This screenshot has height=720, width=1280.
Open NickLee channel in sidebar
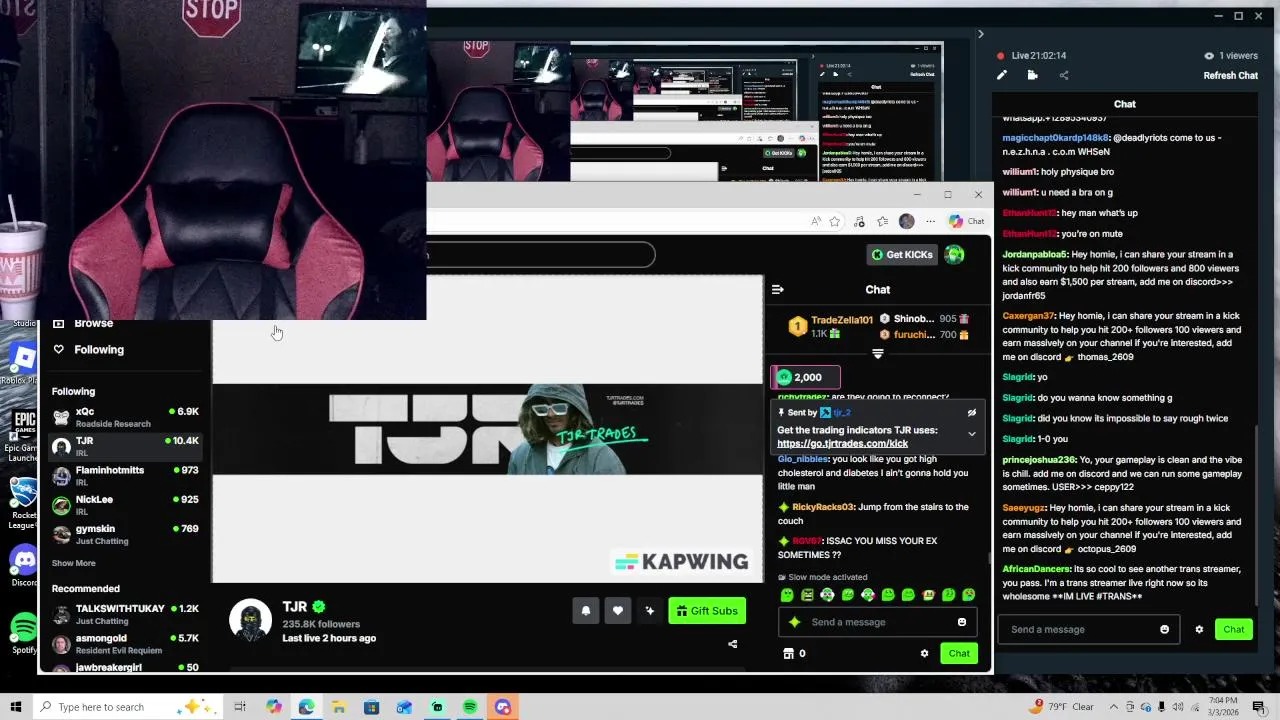click(x=125, y=505)
